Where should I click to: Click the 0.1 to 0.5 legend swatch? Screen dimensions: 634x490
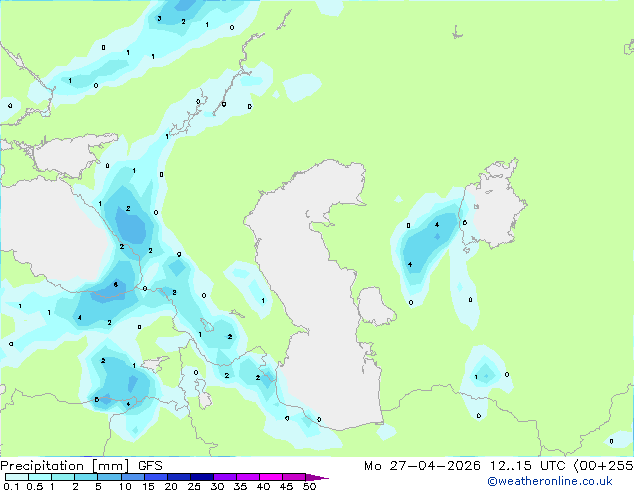coord(17,477)
